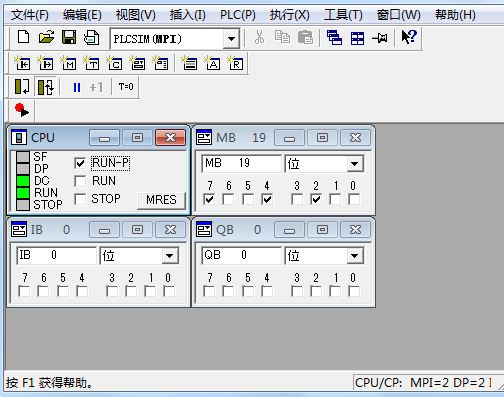Click the Copy icon
Viewport: 504px width, 397px height.
click(282, 37)
